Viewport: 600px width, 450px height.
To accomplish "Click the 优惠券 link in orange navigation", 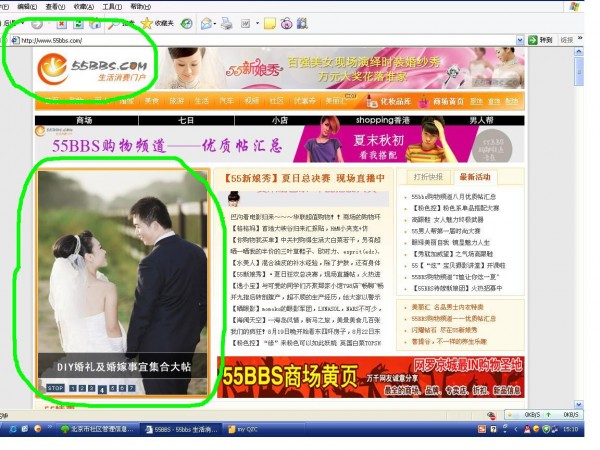I will point(305,101).
